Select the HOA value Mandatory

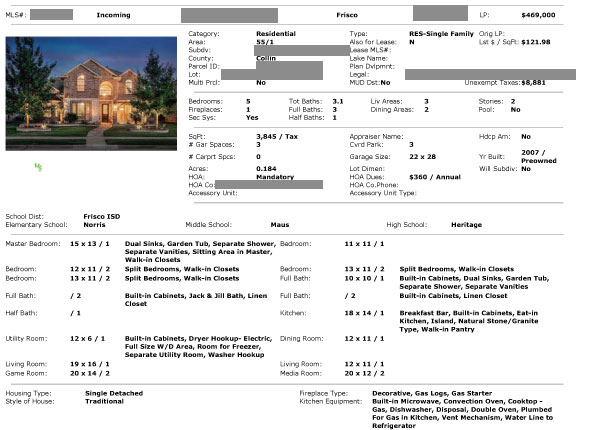[x=275, y=177]
